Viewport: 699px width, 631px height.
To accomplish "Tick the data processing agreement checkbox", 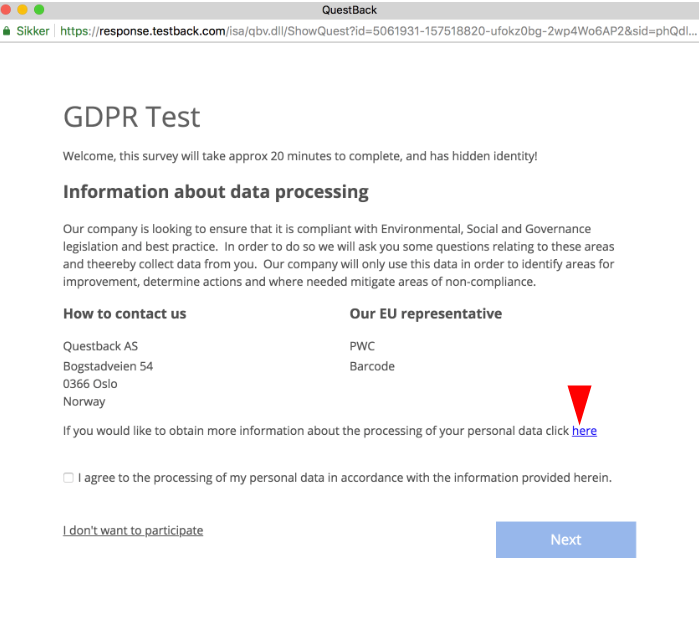I will [x=68, y=478].
